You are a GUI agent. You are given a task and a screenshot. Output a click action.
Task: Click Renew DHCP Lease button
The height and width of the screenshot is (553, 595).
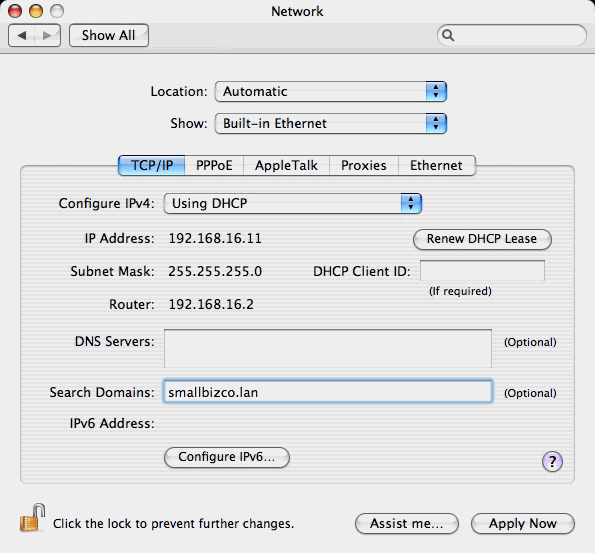[x=482, y=239]
